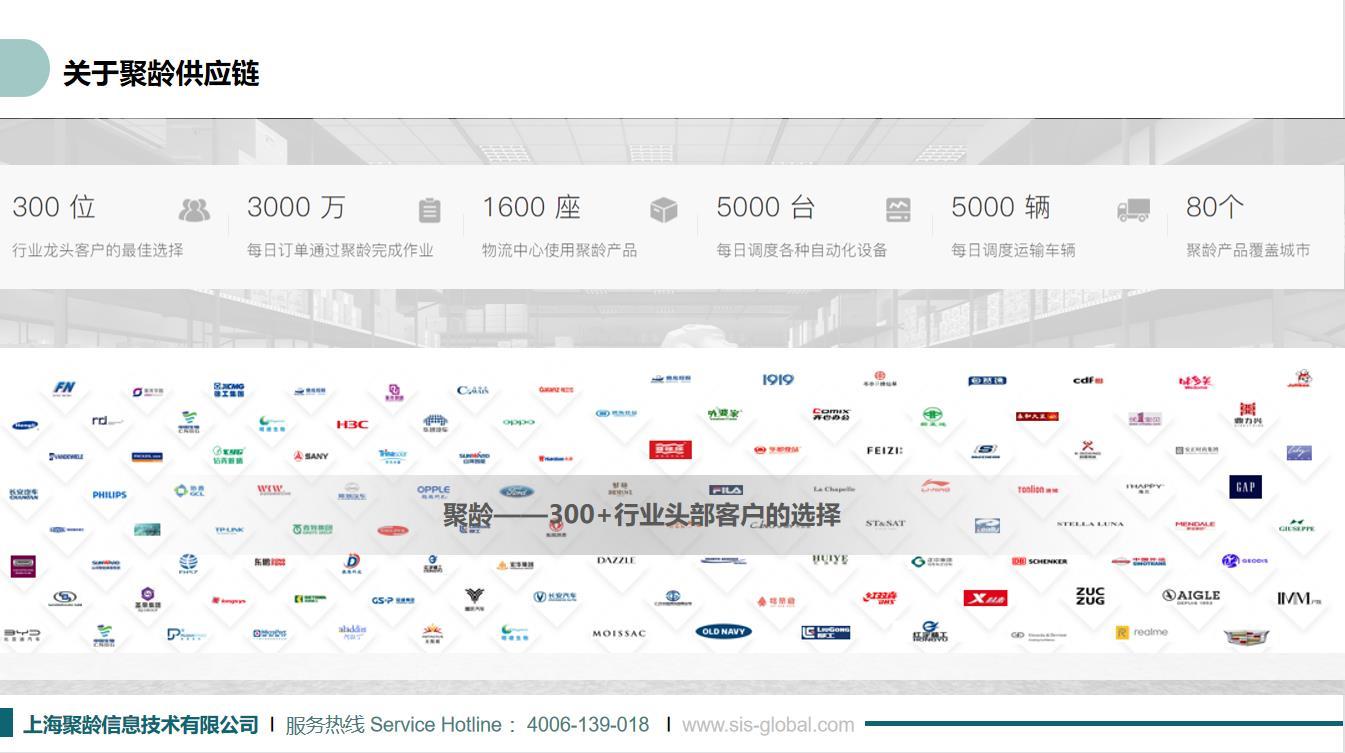Screen dimensions: 1345x753
Task: Click the SANY logo
Action: (x=311, y=456)
